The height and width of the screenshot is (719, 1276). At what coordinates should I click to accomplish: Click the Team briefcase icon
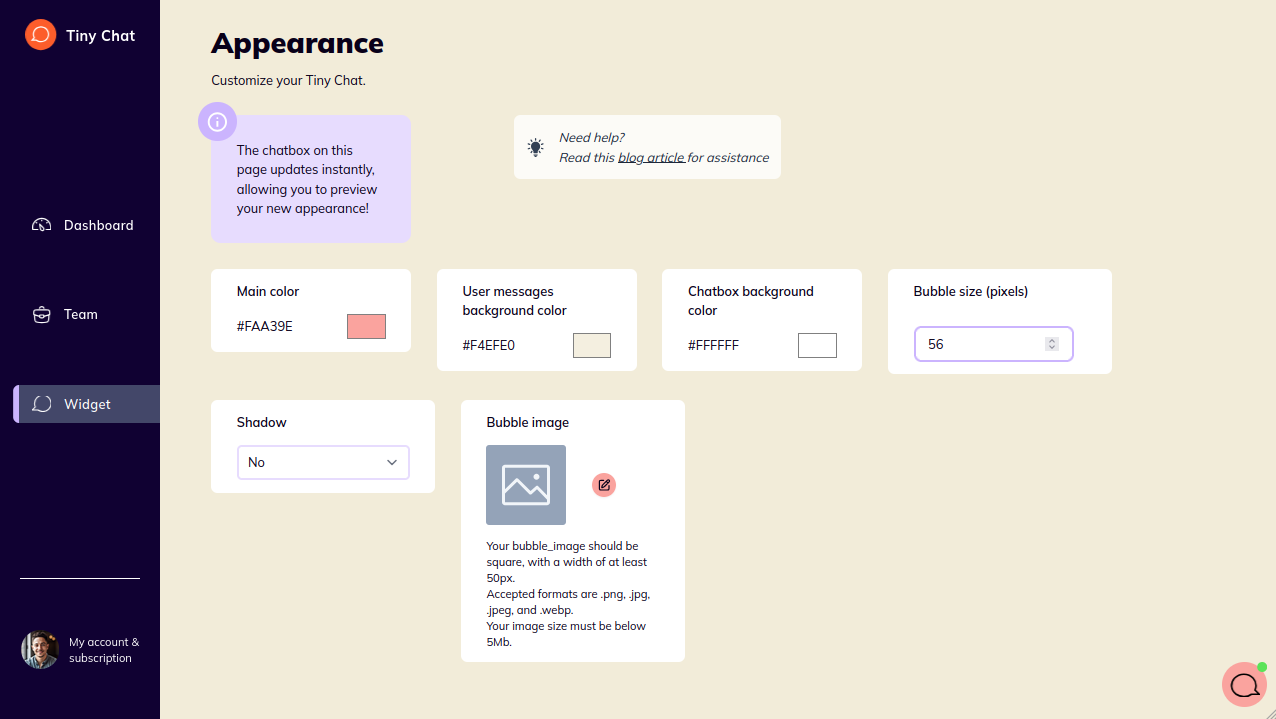click(42, 314)
